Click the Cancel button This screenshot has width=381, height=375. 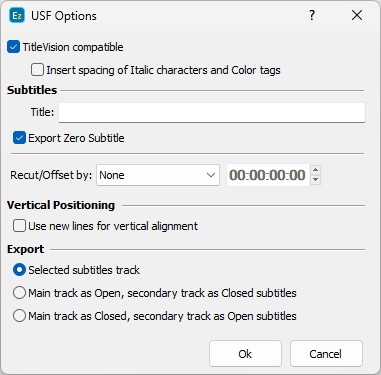click(x=326, y=354)
